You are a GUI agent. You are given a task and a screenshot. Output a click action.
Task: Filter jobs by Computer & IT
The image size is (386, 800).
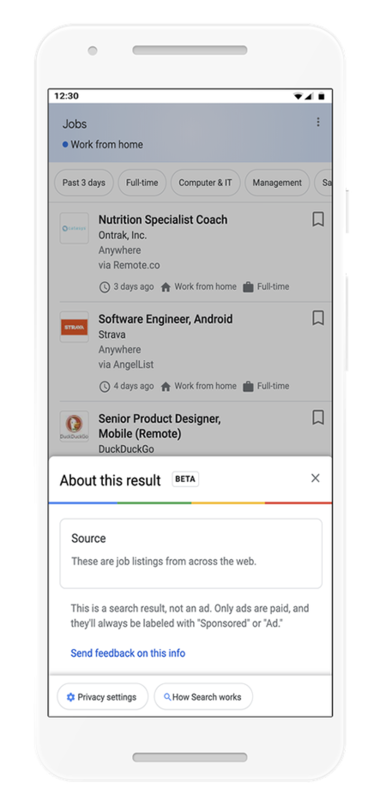click(205, 183)
